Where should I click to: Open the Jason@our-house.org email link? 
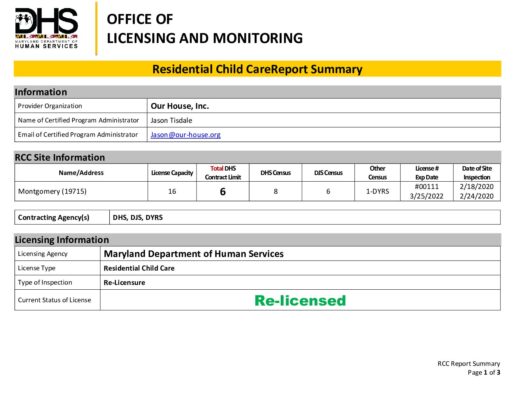point(185,135)
